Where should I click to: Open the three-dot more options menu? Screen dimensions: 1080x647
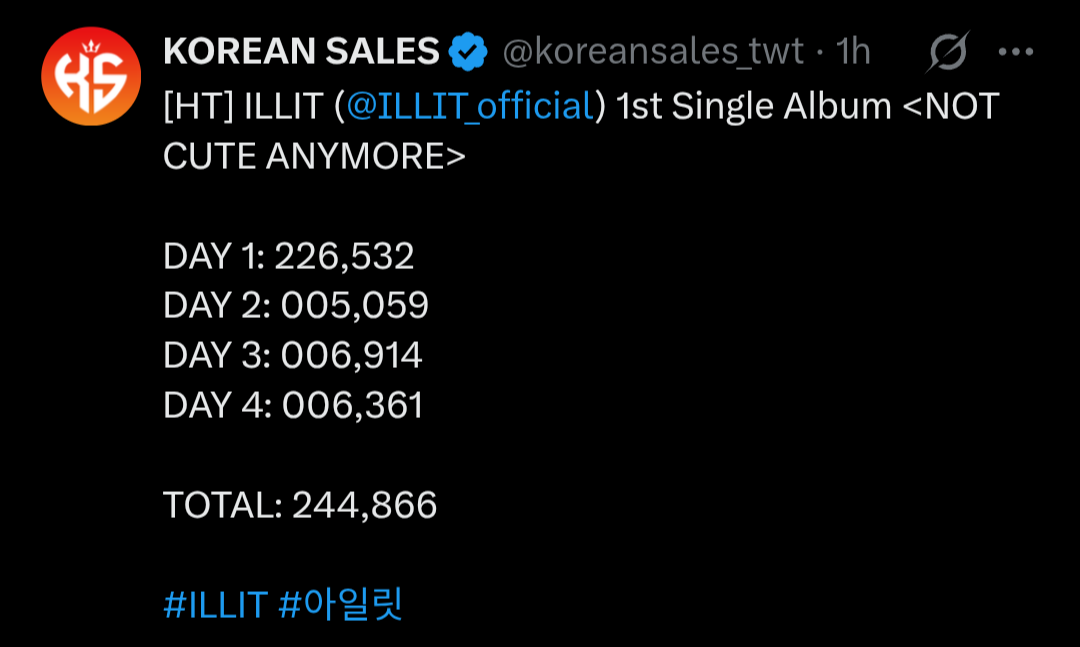(1016, 52)
